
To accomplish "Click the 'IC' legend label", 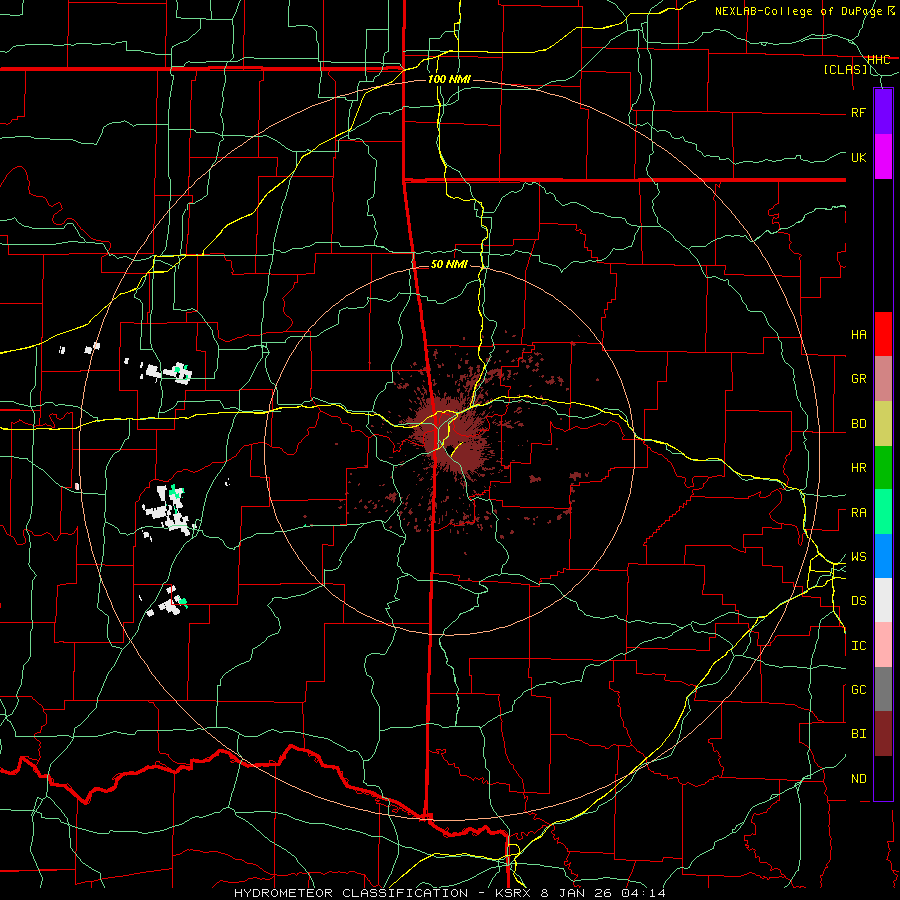I will 858,646.
